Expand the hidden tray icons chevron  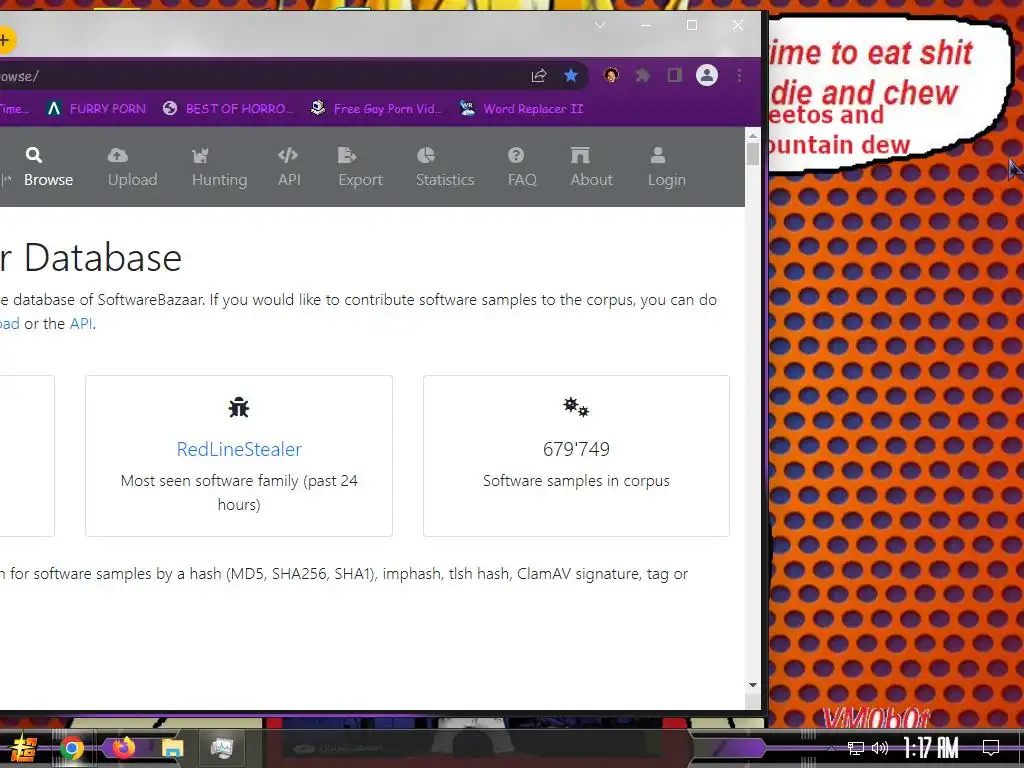pyautogui.click(x=831, y=748)
